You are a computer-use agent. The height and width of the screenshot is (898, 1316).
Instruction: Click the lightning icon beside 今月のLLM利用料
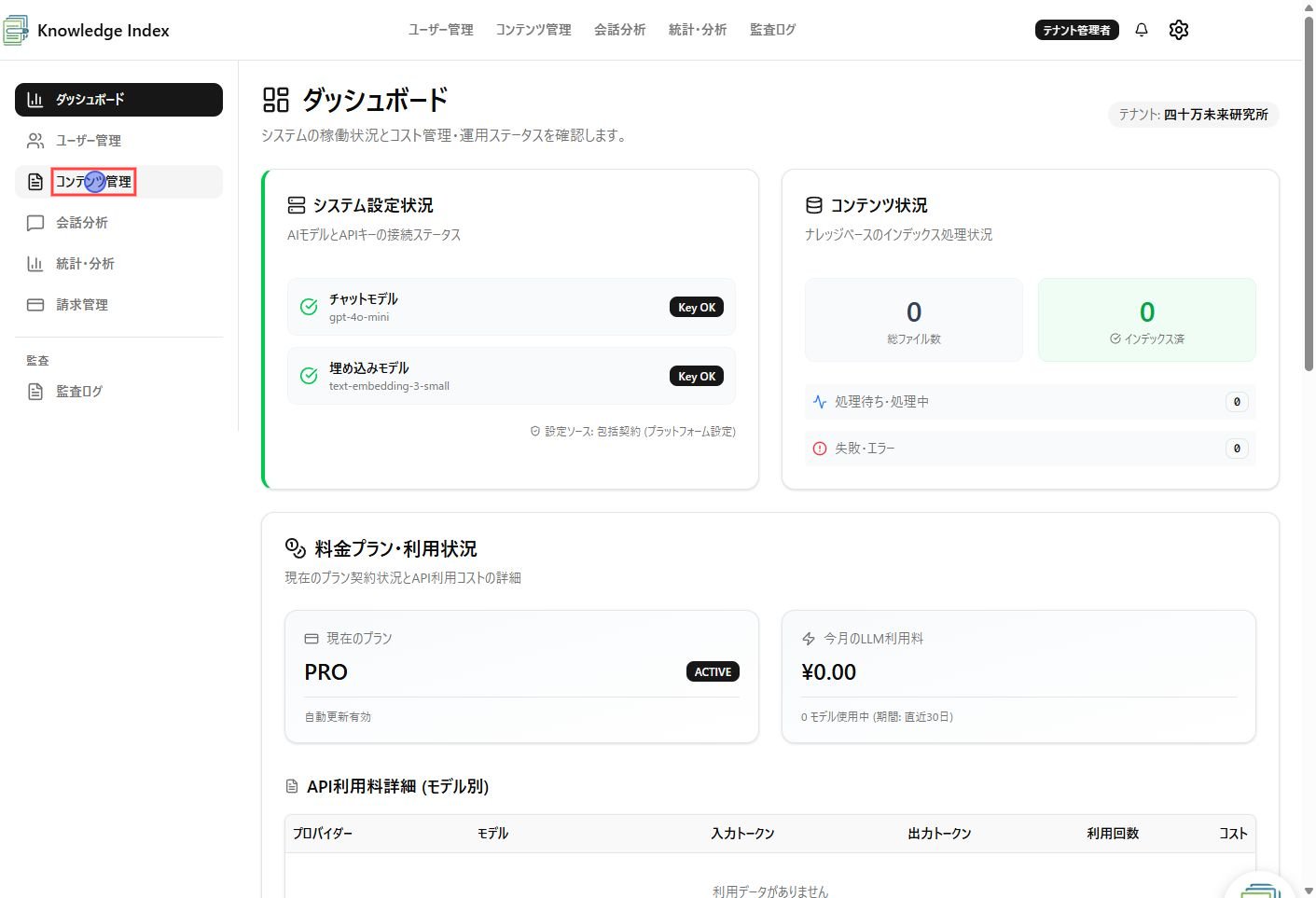pos(809,639)
